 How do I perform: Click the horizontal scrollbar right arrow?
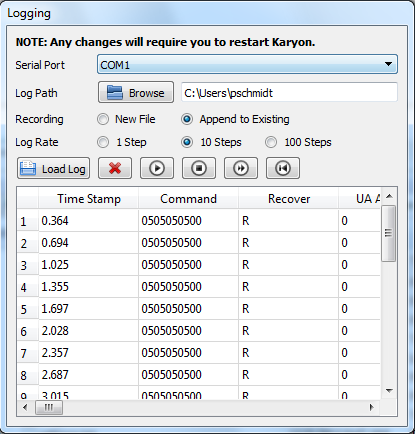pyautogui.click(x=372, y=407)
